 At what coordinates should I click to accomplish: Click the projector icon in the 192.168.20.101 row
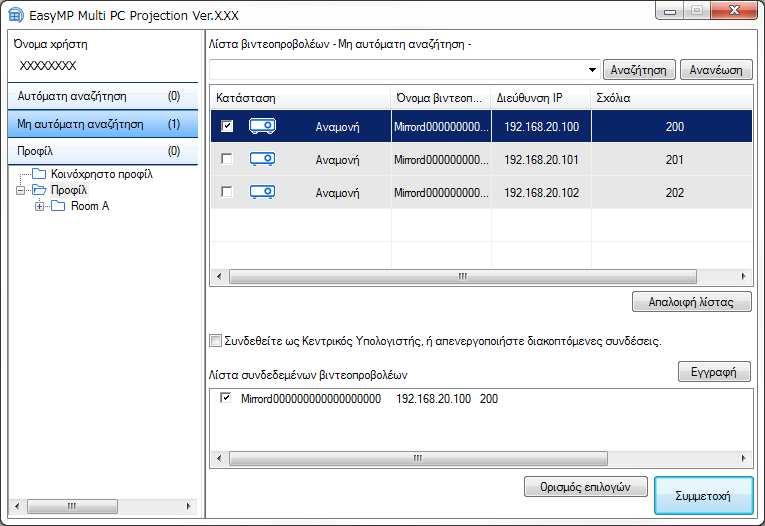coord(262,159)
